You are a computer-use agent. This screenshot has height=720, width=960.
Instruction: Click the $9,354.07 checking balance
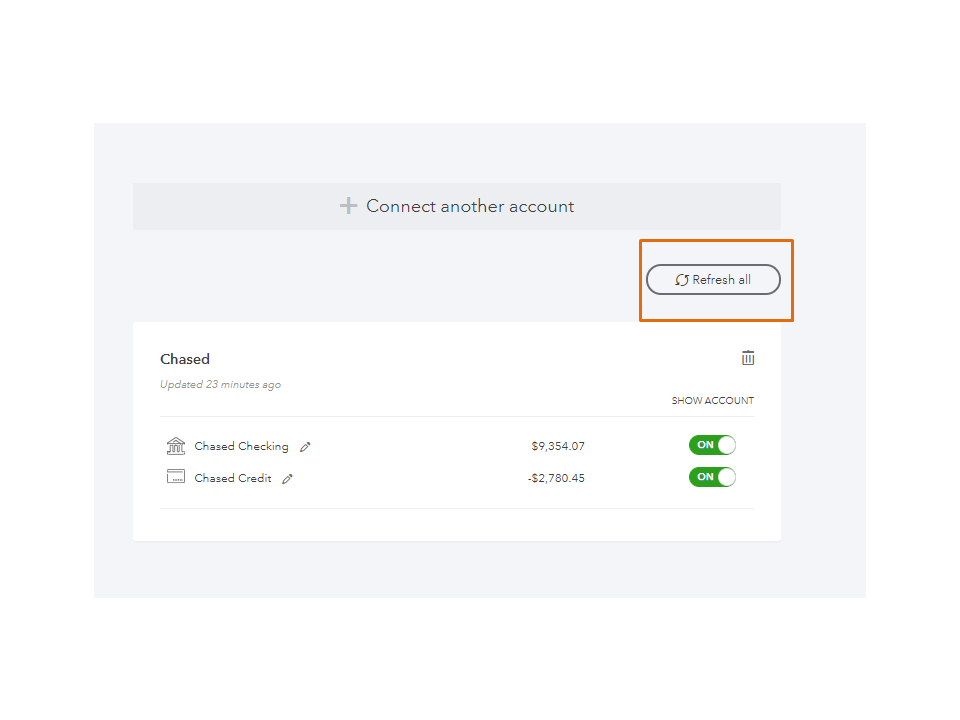click(x=558, y=446)
